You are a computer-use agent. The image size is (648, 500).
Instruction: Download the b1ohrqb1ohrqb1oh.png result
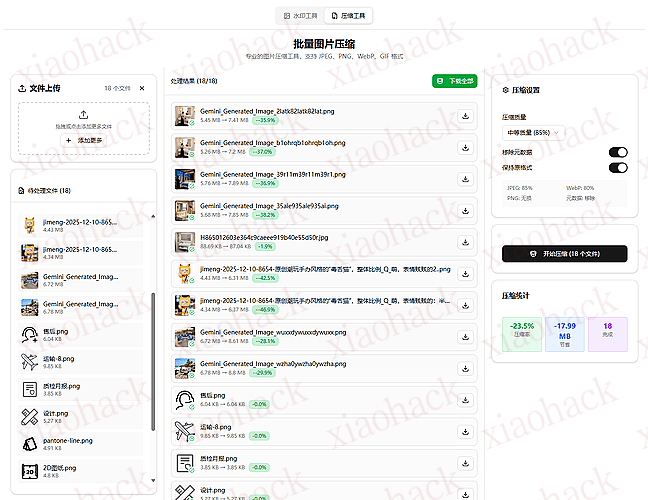[466, 147]
